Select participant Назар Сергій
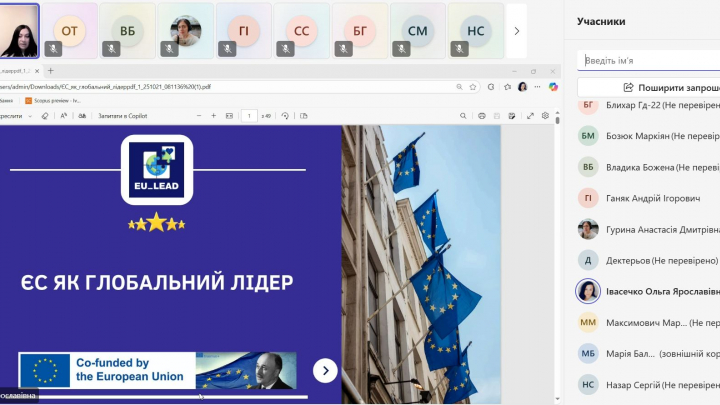This screenshot has width=720, height=405. pos(648,385)
